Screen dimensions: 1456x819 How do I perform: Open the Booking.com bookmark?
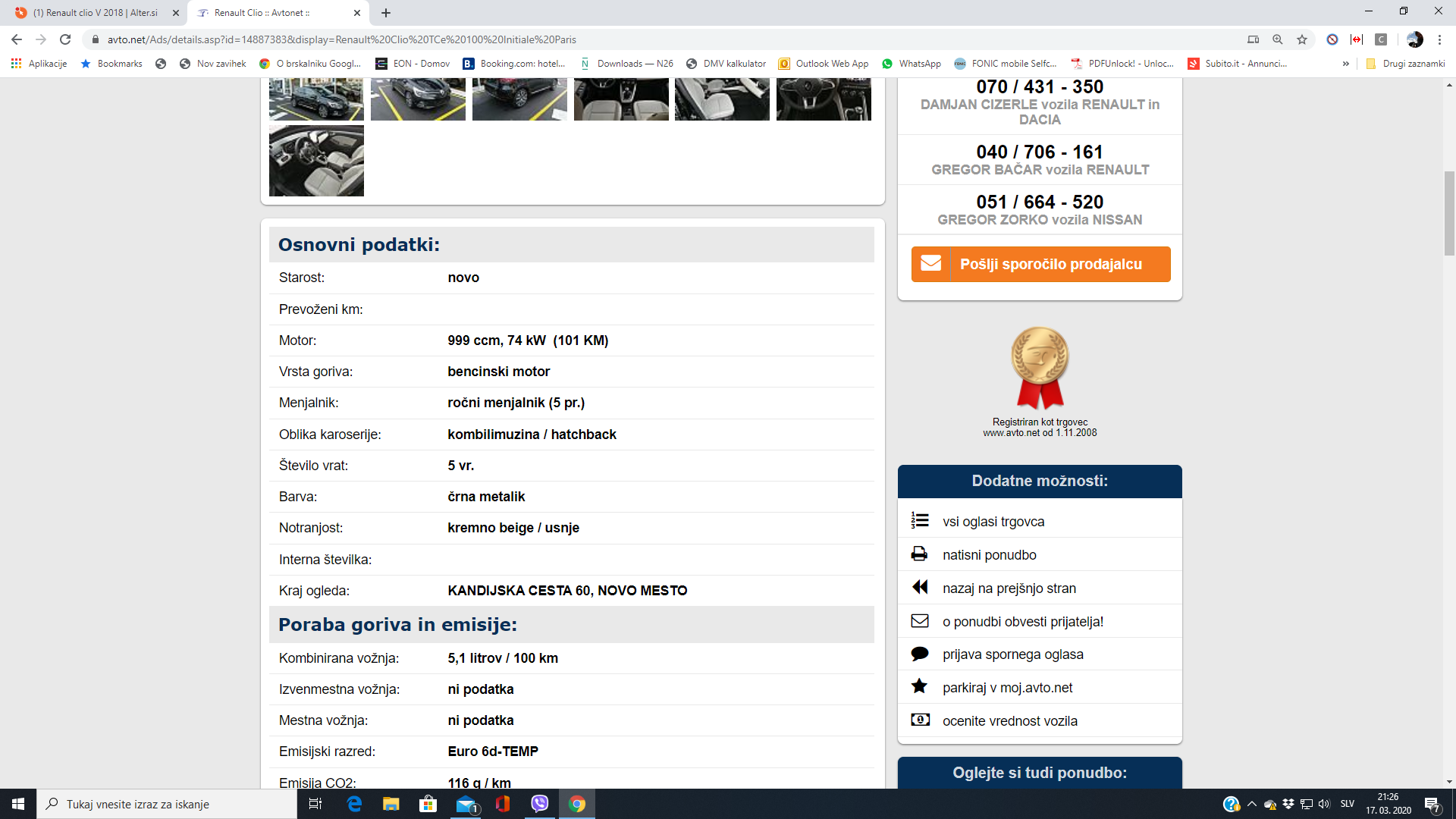(x=514, y=64)
